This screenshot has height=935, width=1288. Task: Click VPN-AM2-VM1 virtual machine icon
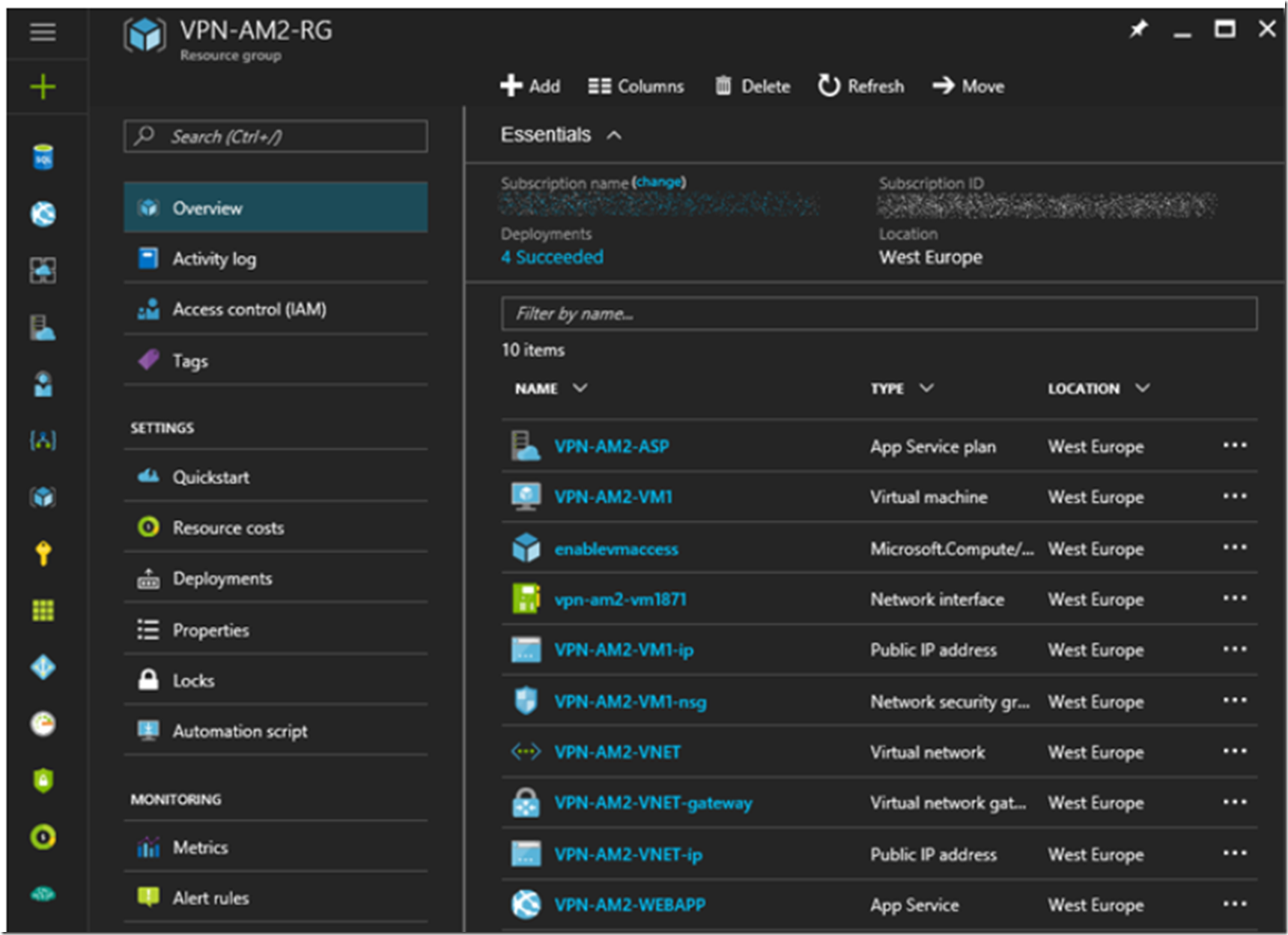tap(526, 497)
